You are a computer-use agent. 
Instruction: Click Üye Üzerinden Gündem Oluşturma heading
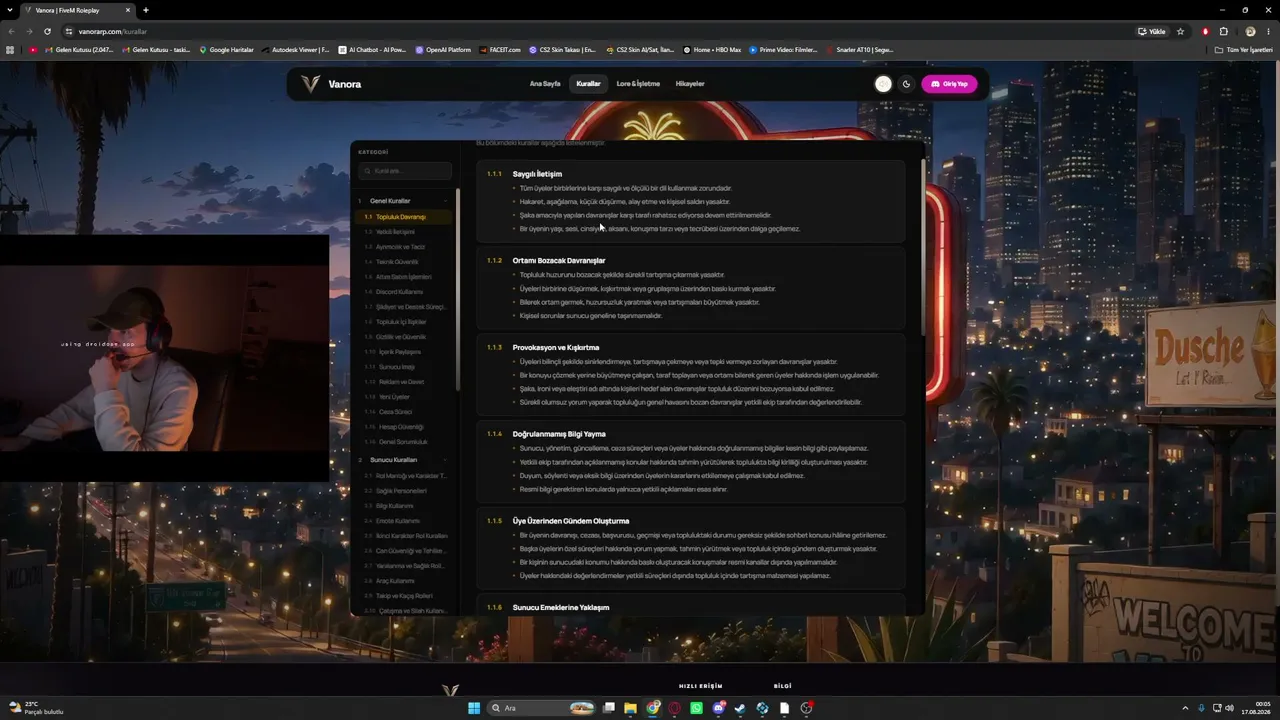(x=571, y=521)
